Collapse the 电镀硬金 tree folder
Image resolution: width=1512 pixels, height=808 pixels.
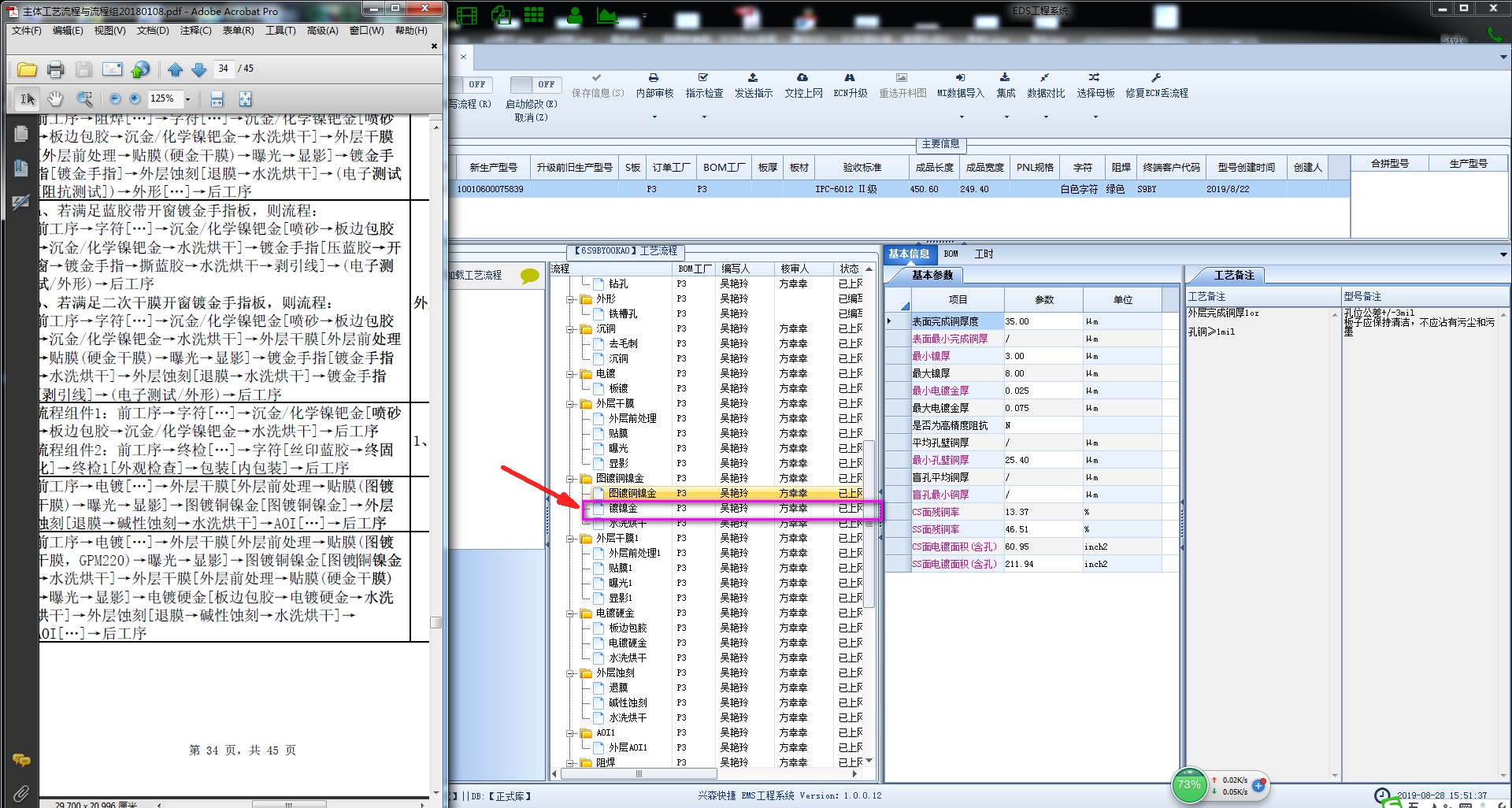[x=570, y=613]
